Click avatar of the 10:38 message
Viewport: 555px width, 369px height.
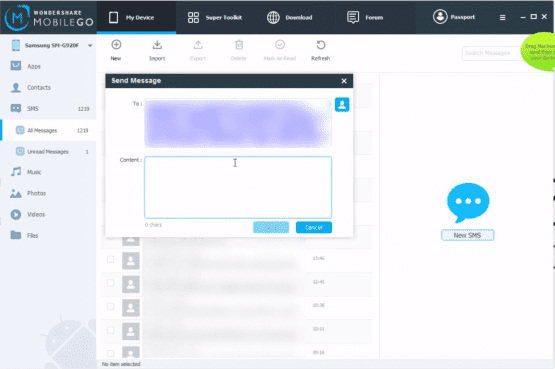pyautogui.click(x=131, y=308)
